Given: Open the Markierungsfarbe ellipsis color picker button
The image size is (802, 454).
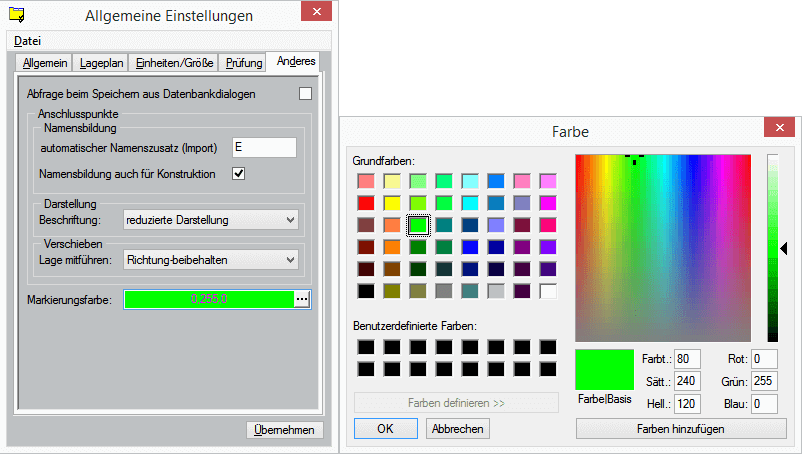Looking at the screenshot, I should coord(303,299).
